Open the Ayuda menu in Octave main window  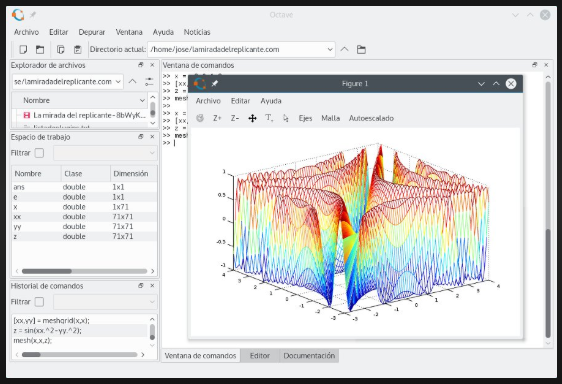click(x=163, y=32)
